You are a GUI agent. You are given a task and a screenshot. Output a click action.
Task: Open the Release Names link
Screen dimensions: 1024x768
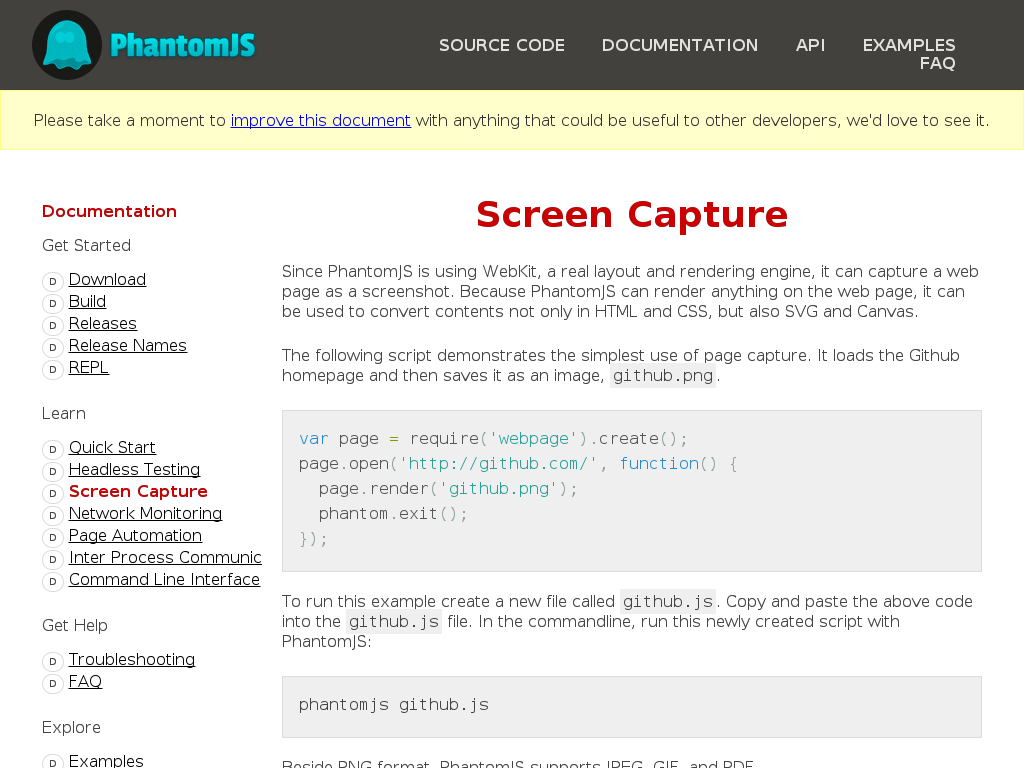point(127,345)
